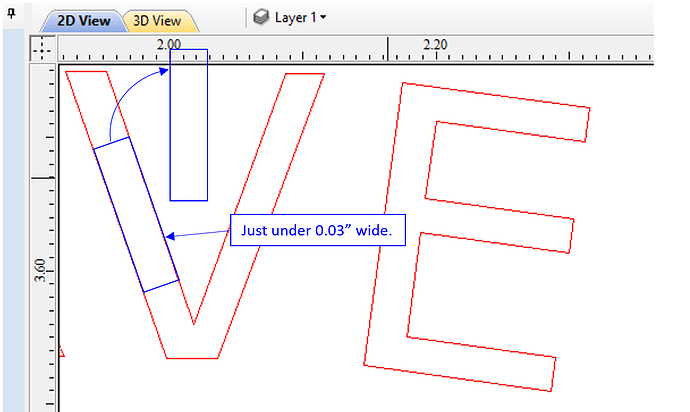Click the "Just under 0.03" wide" text box
Viewport: 690px width, 412px height.
point(317,231)
